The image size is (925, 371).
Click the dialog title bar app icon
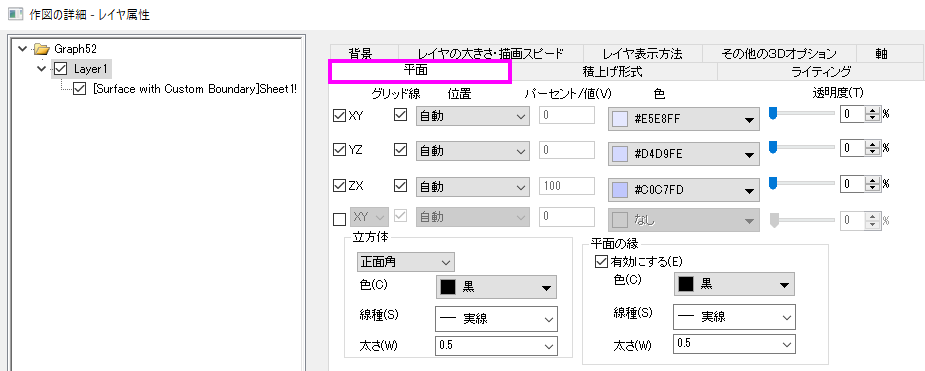(16, 14)
